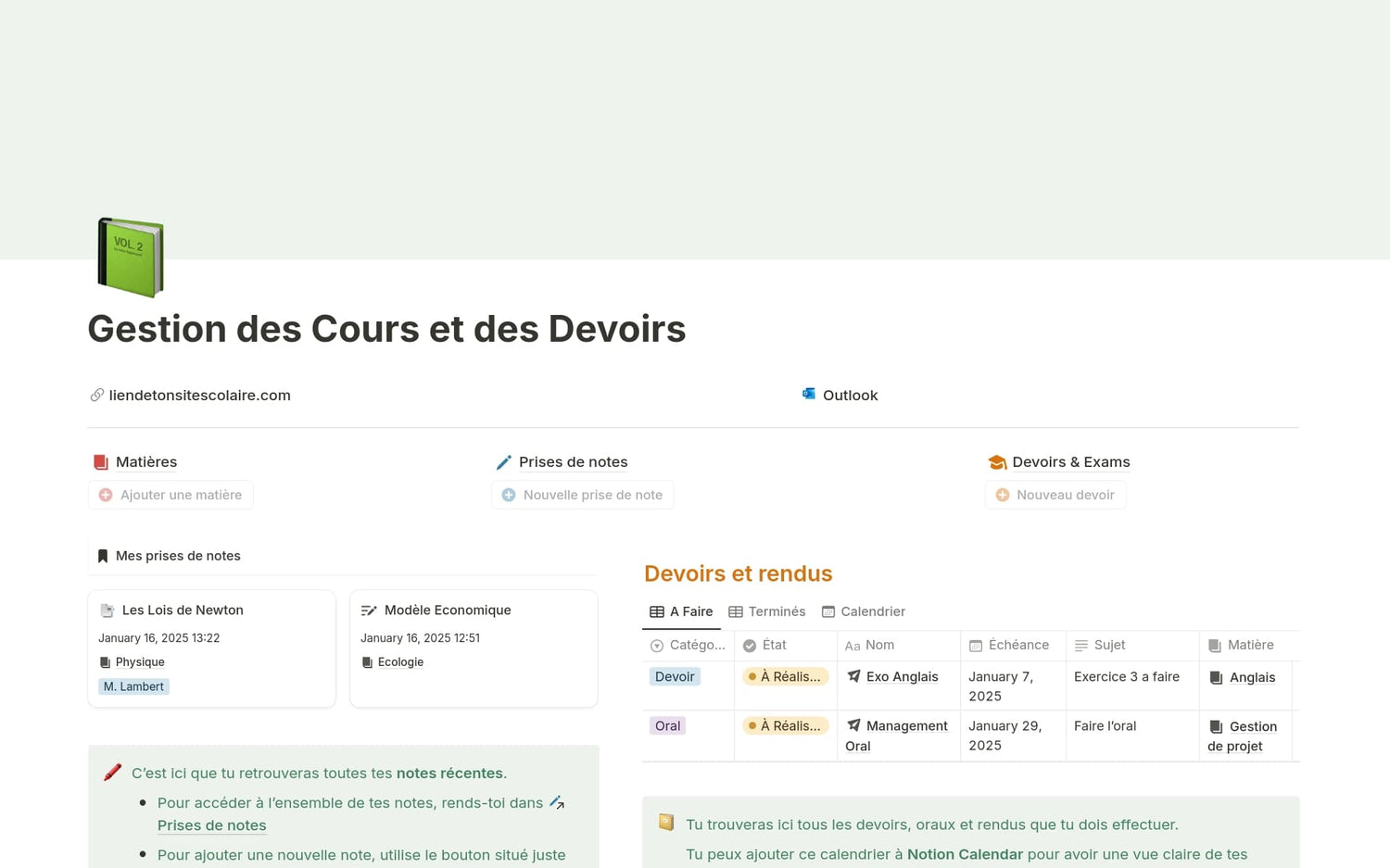Open the Oral category tag dropdown
Screen dimensions: 1390x868
[x=667, y=726]
